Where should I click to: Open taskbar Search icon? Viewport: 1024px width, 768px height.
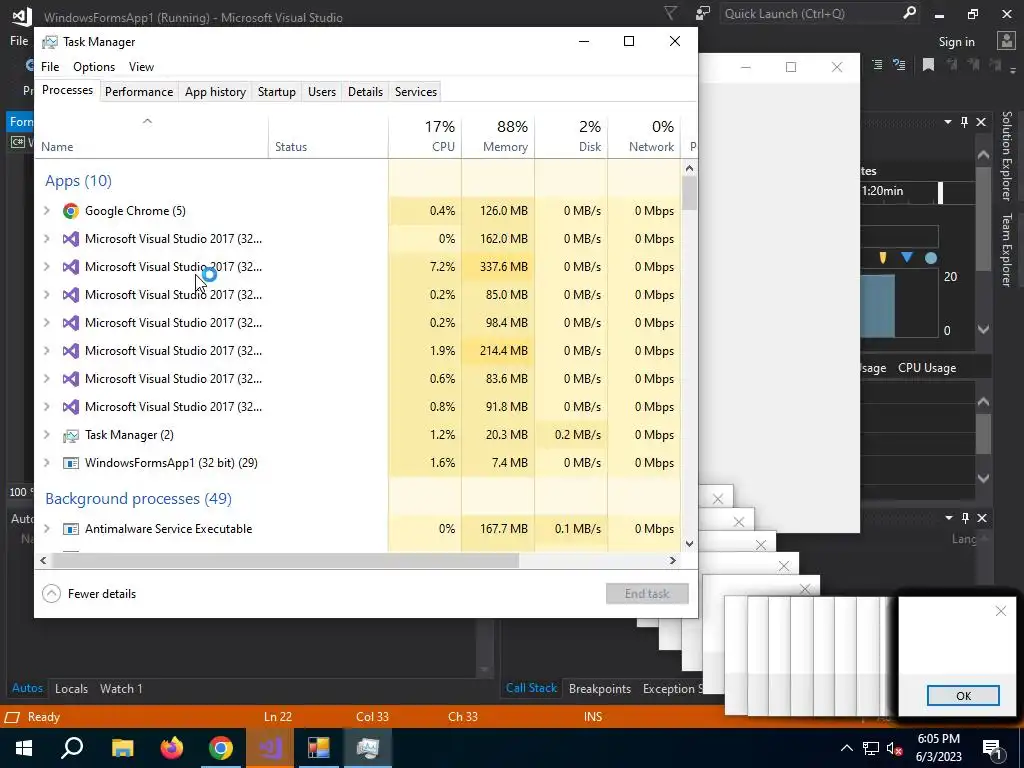[72, 748]
